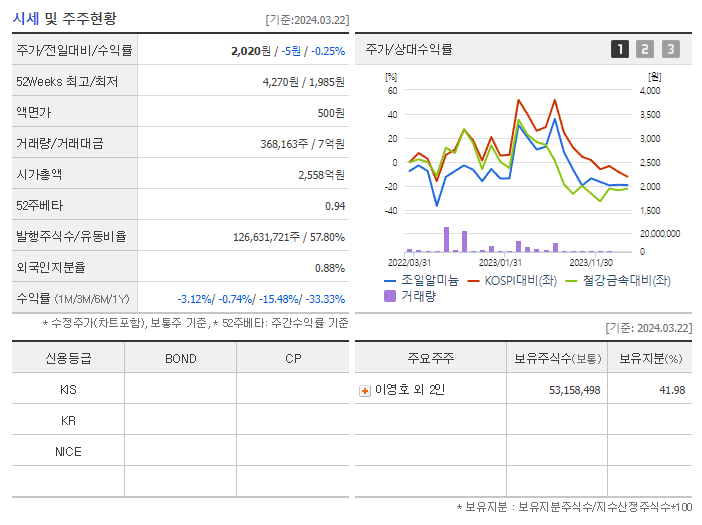This screenshot has width=702, height=525.
Task: Click the -0.25% return value
Action: (328, 51)
